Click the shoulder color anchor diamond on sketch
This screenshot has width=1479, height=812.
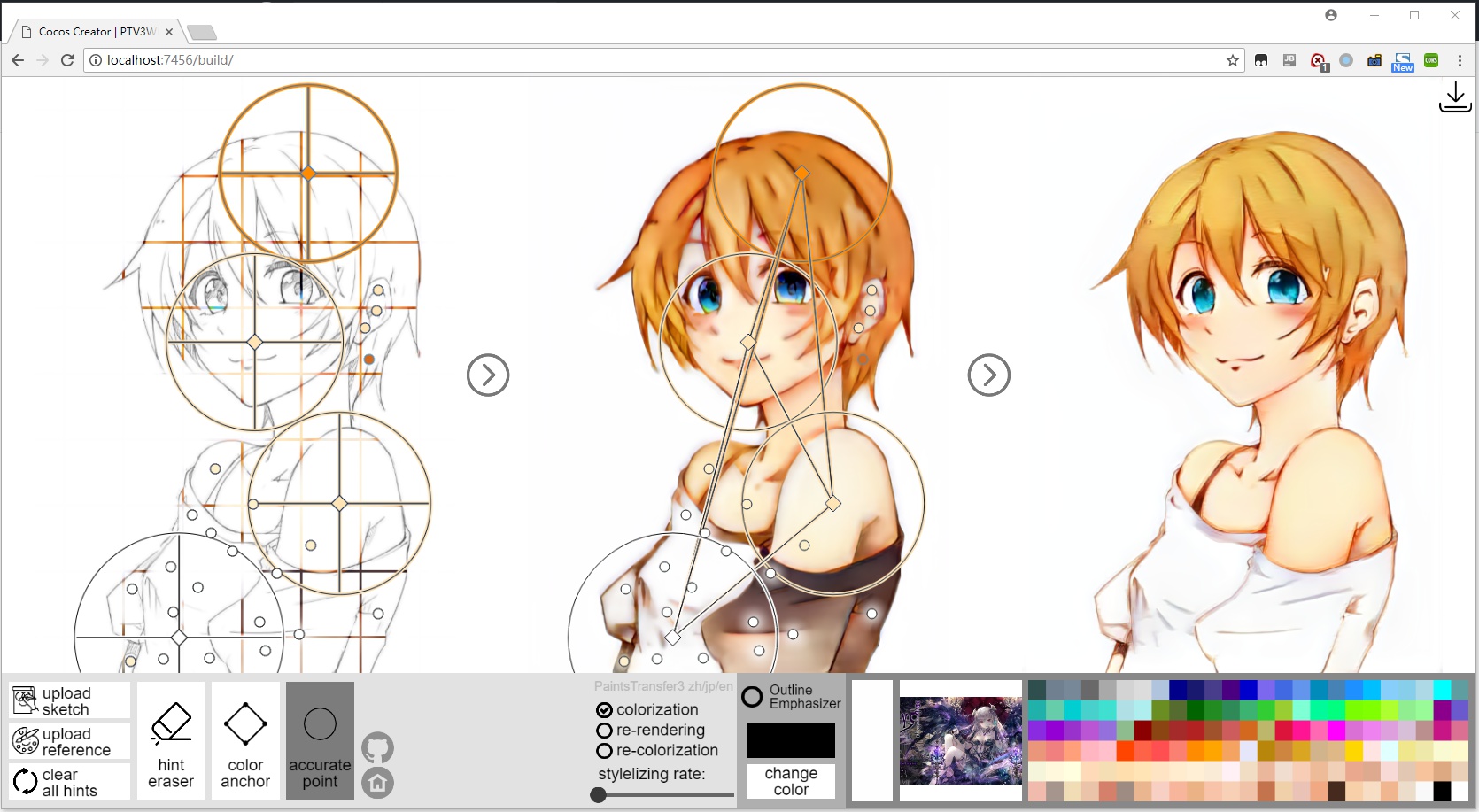click(x=339, y=503)
